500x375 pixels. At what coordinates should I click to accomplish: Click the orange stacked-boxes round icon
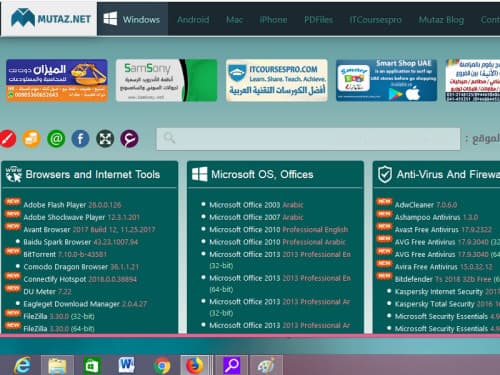[x=32, y=138]
